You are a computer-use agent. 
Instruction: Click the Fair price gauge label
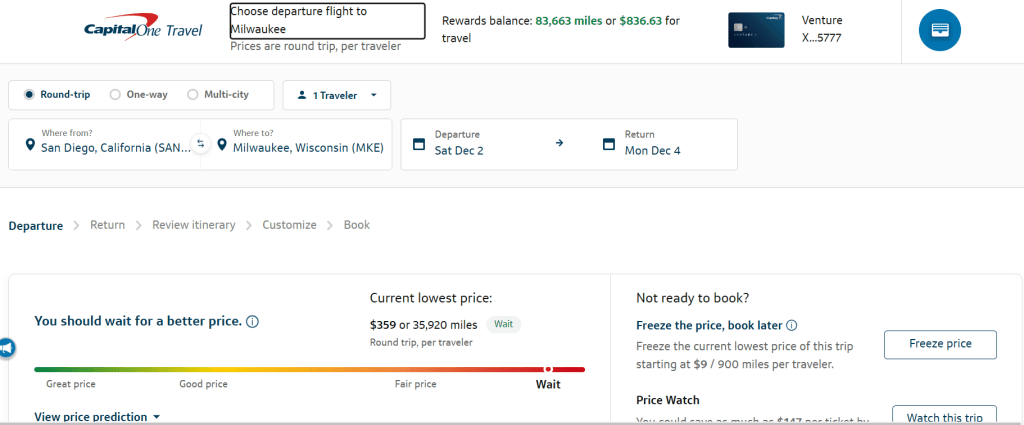tap(415, 384)
